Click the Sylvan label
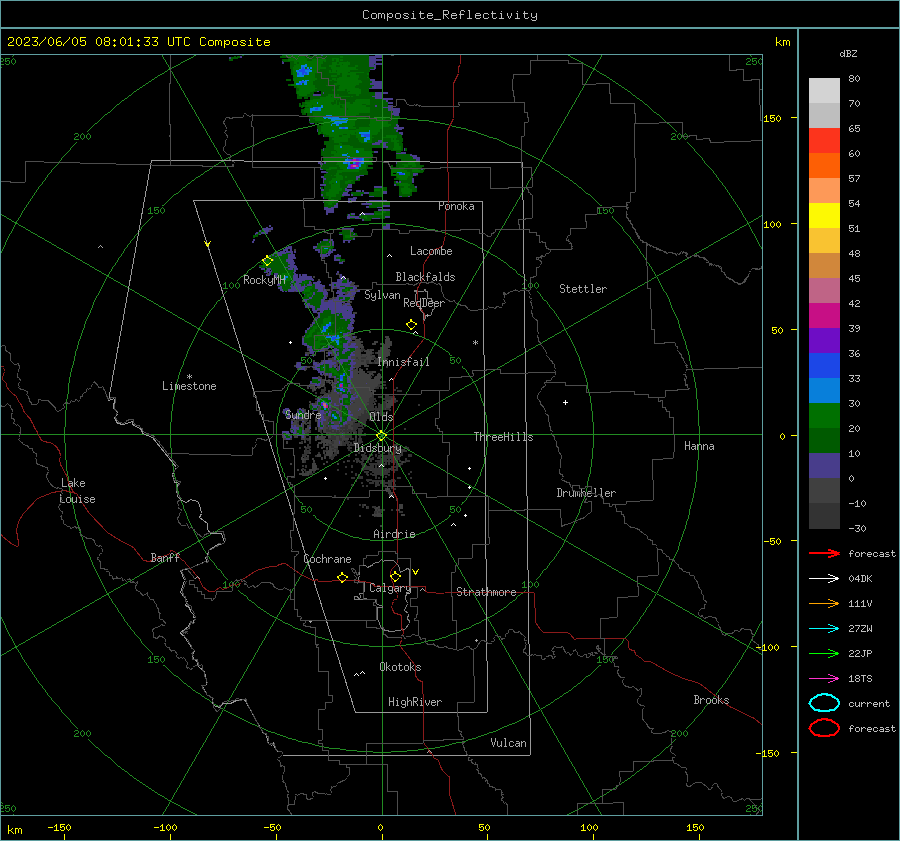 382,295
